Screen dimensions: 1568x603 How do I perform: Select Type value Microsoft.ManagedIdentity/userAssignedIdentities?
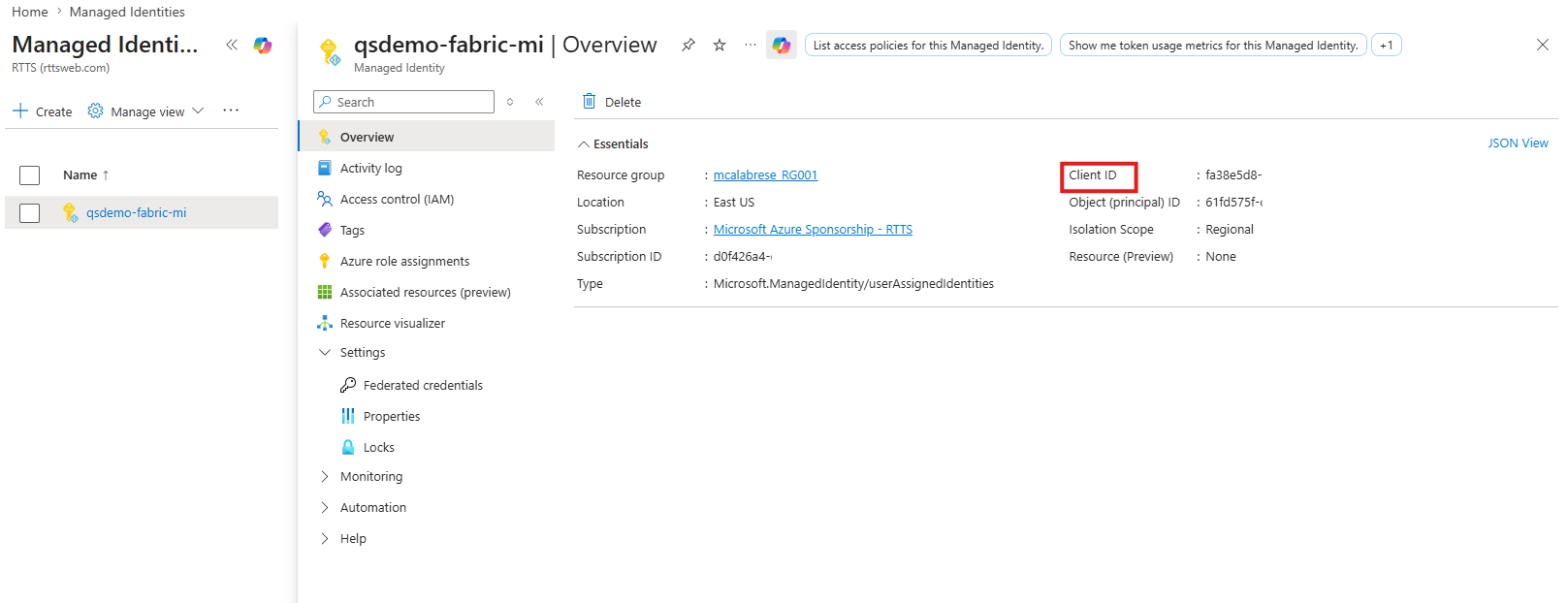click(853, 284)
